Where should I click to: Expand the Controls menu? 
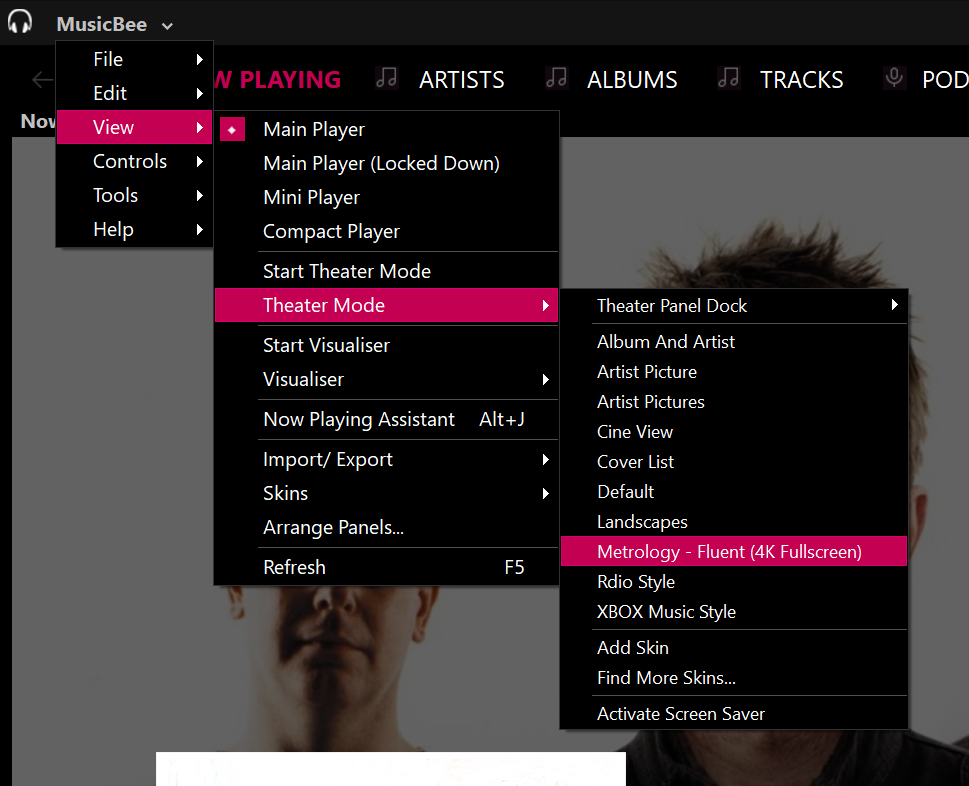[x=134, y=161]
